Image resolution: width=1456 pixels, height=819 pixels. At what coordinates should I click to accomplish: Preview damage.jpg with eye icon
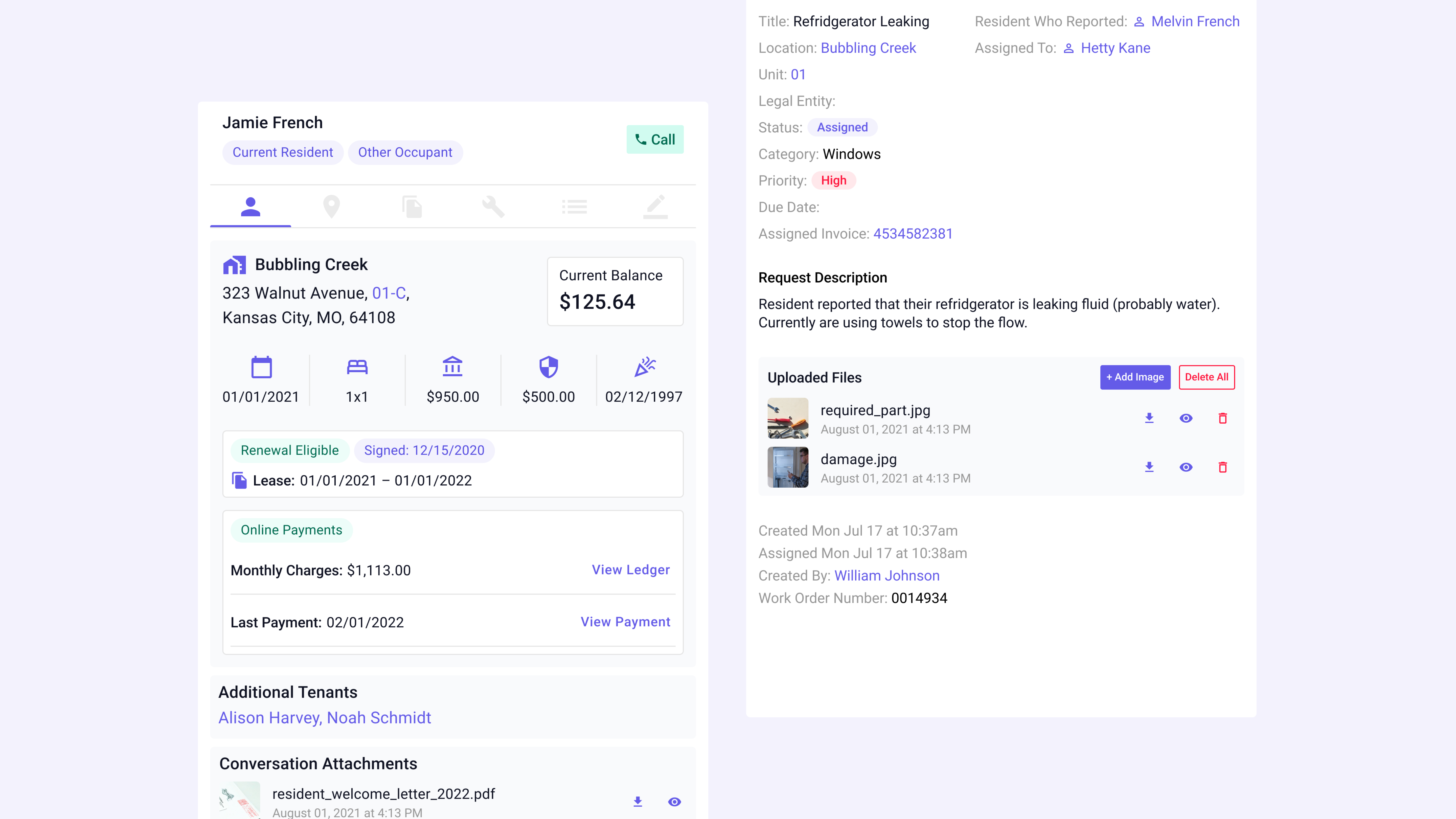pyautogui.click(x=1186, y=467)
